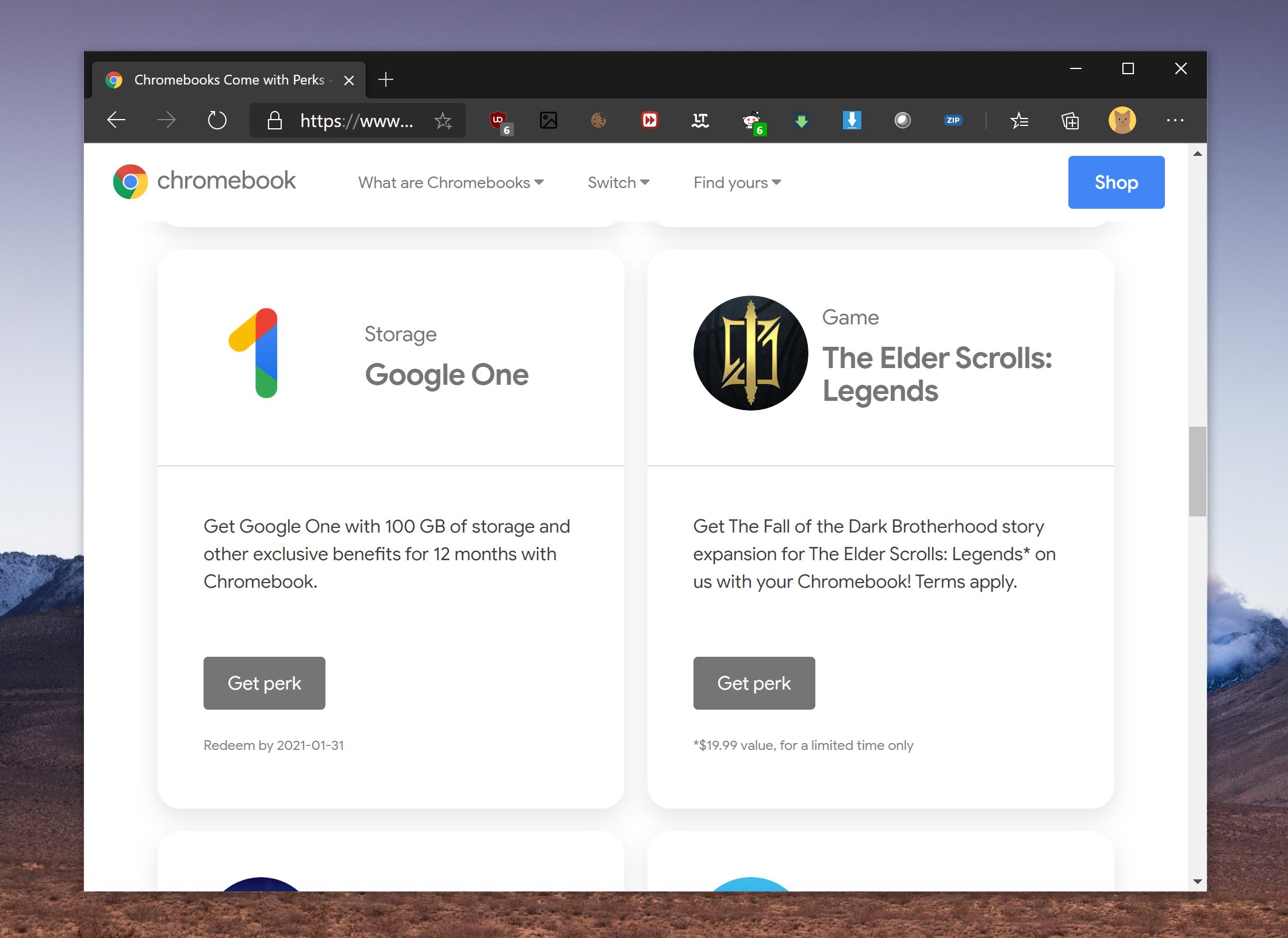Open the FastForward skip extension

tap(650, 120)
